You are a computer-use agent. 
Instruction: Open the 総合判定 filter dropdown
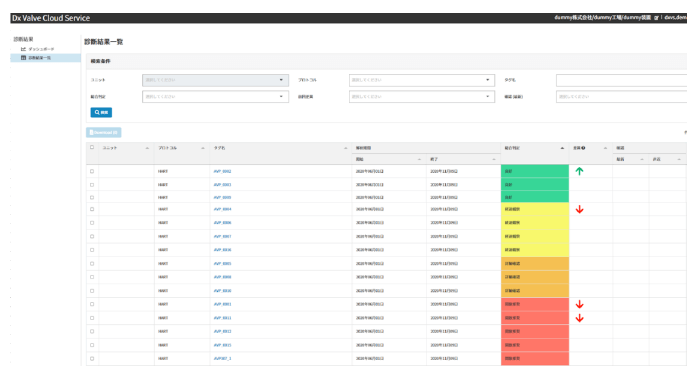click(x=215, y=96)
